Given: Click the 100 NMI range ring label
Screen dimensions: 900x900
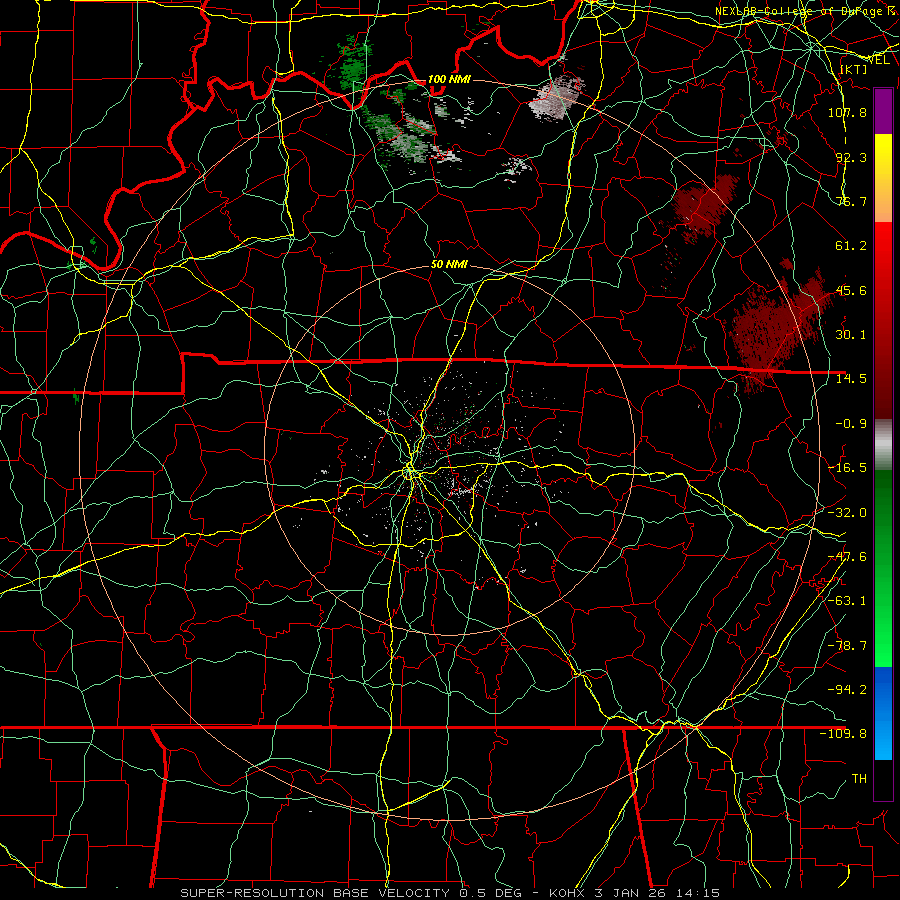Looking at the screenshot, I should click(449, 79).
